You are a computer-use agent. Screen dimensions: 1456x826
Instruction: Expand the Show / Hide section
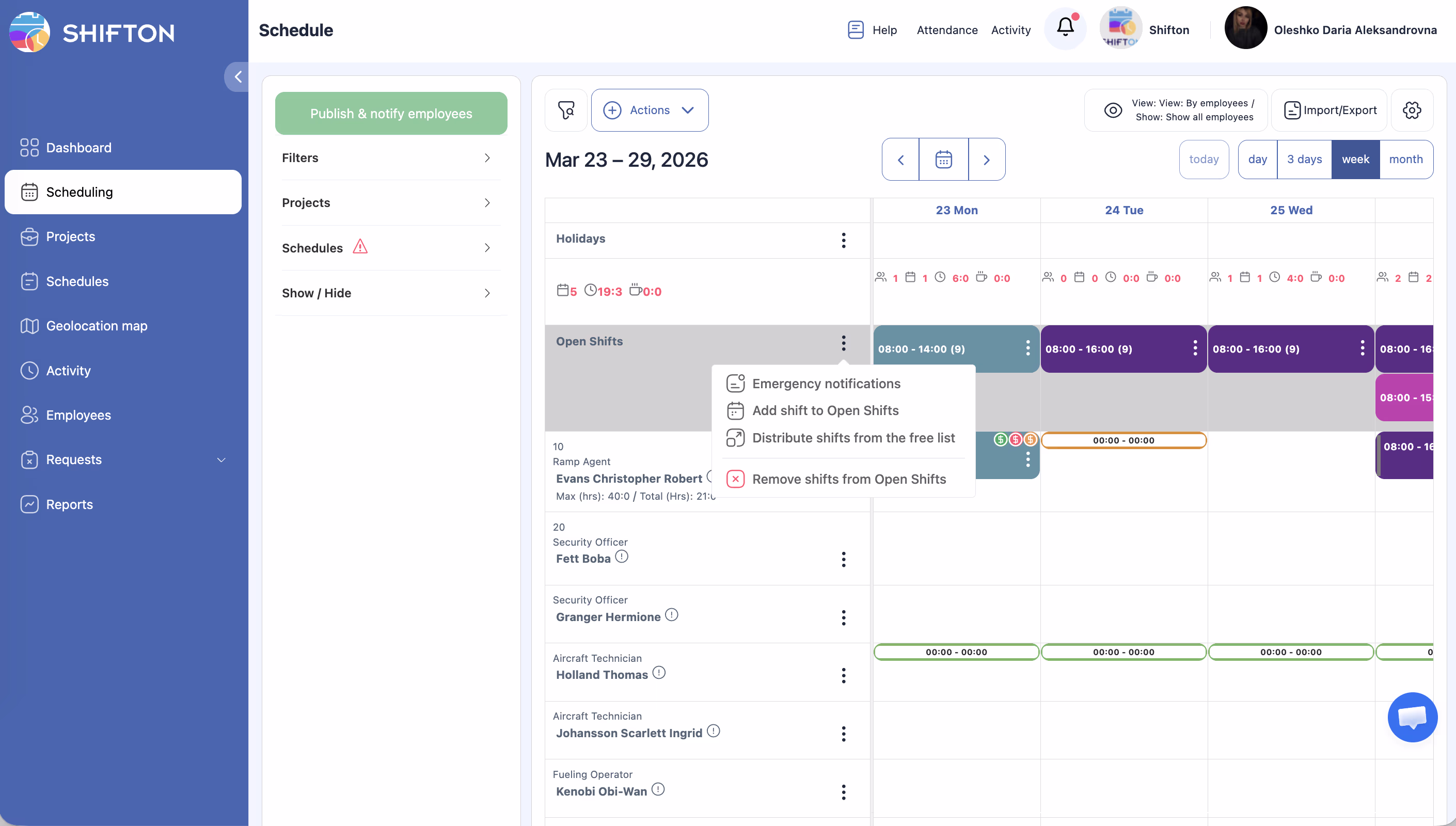(x=390, y=293)
